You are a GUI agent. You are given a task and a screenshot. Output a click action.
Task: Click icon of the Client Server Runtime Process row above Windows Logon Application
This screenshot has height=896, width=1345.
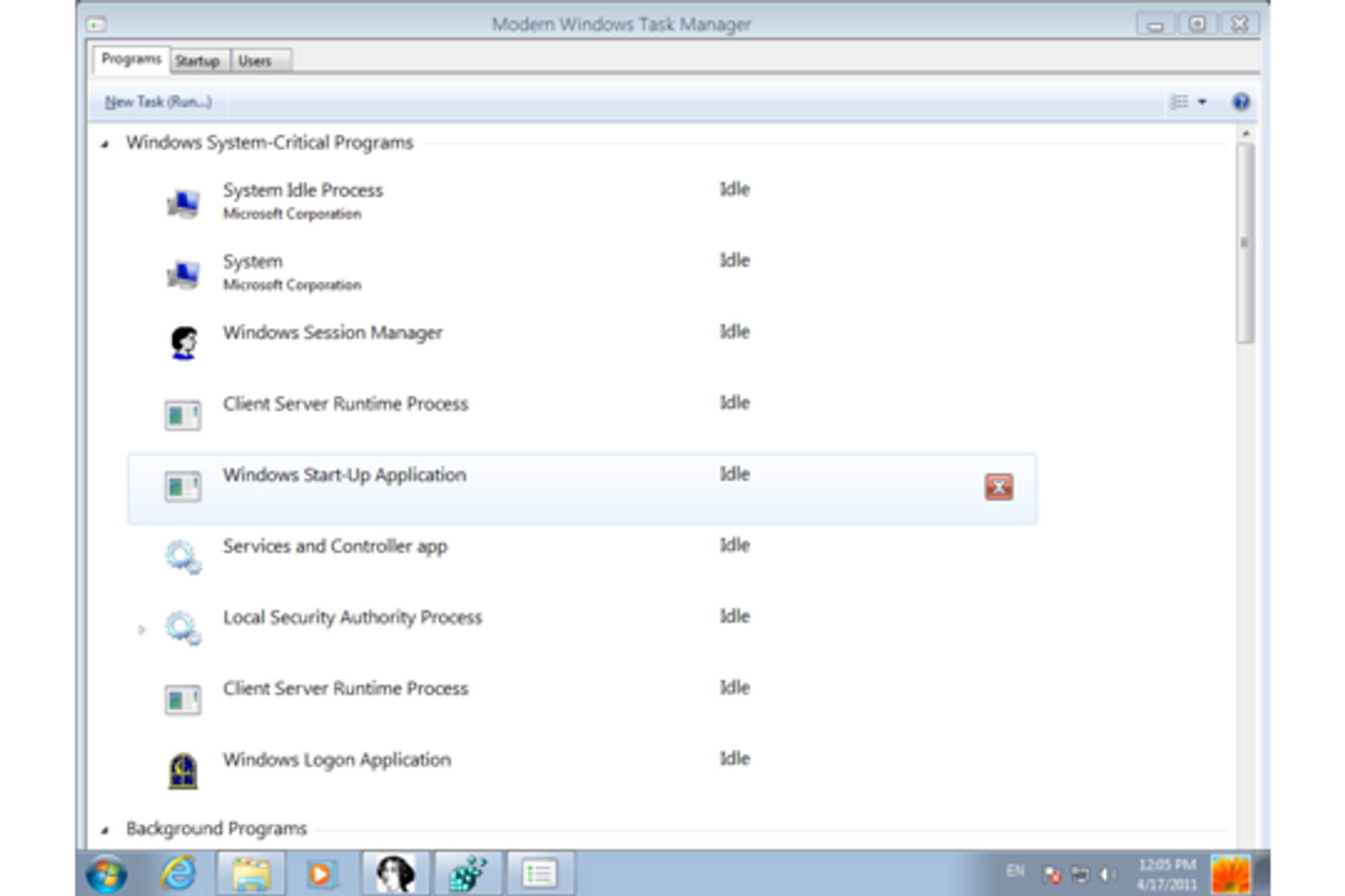183,700
